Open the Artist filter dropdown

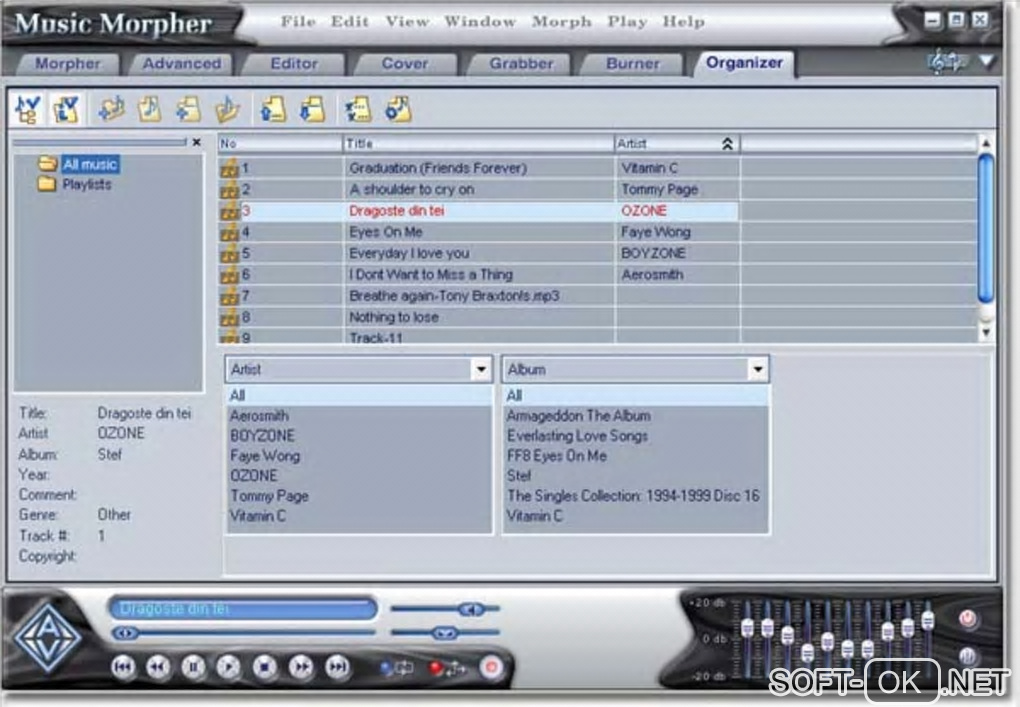481,369
